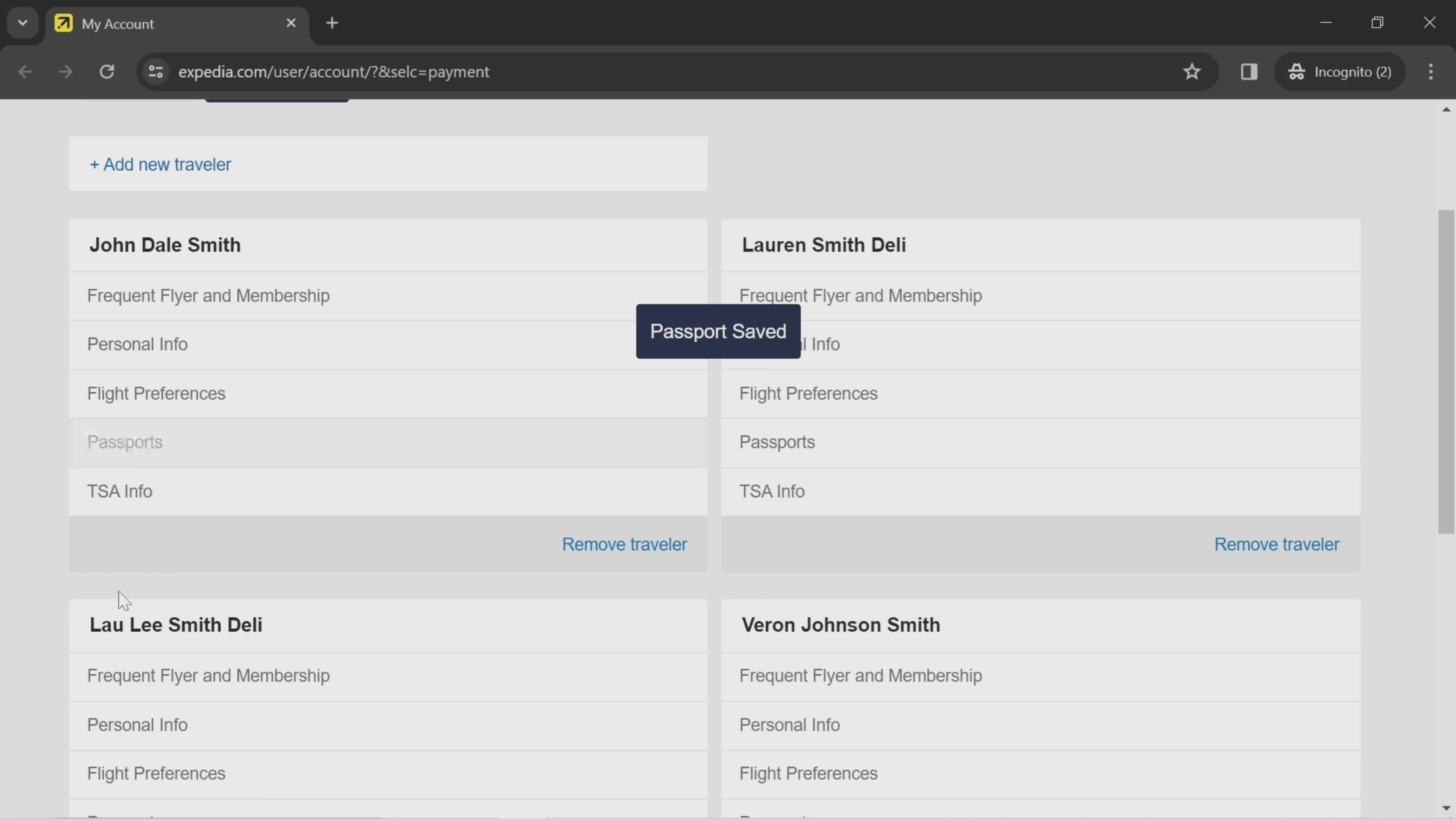Viewport: 1456px width, 819px height.
Task: Select John Dale Smith TSA Info
Action: point(120,491)
